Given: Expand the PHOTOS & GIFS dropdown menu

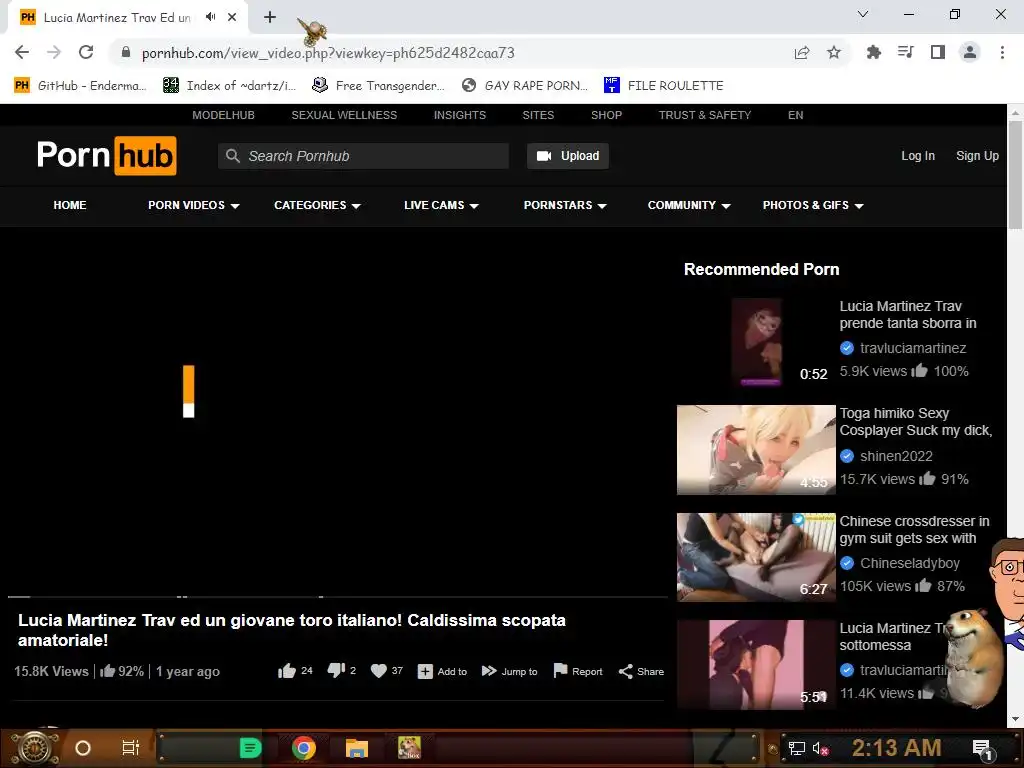Looking at the screenshot, I should [813, 205].
